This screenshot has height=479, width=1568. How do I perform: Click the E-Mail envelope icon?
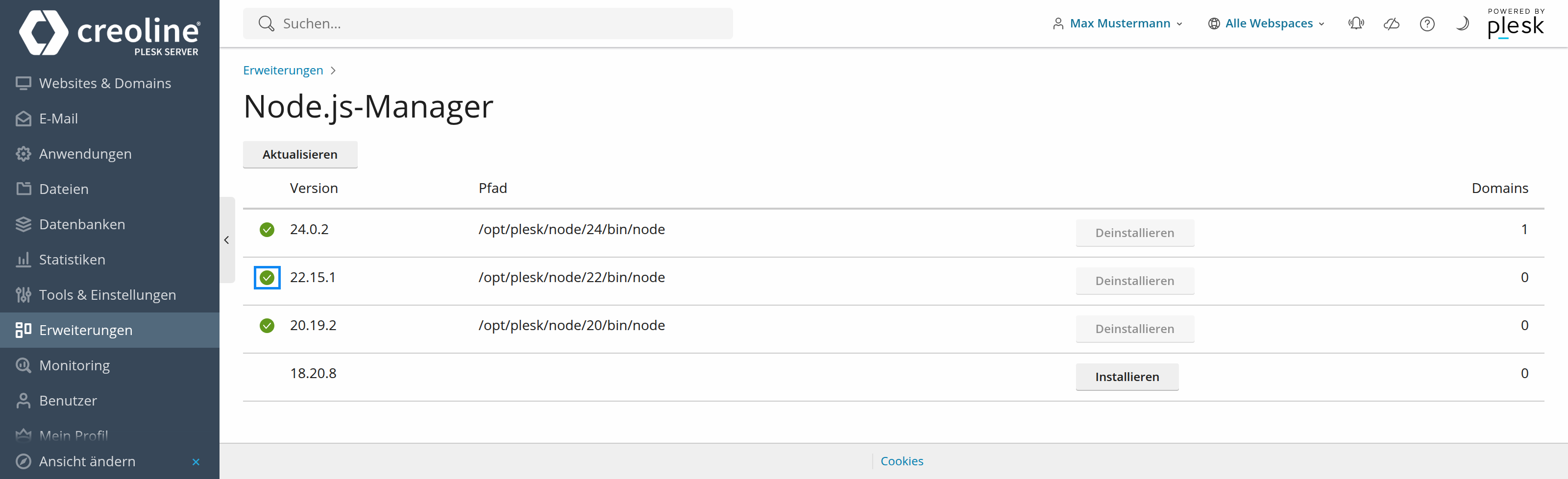23,119
